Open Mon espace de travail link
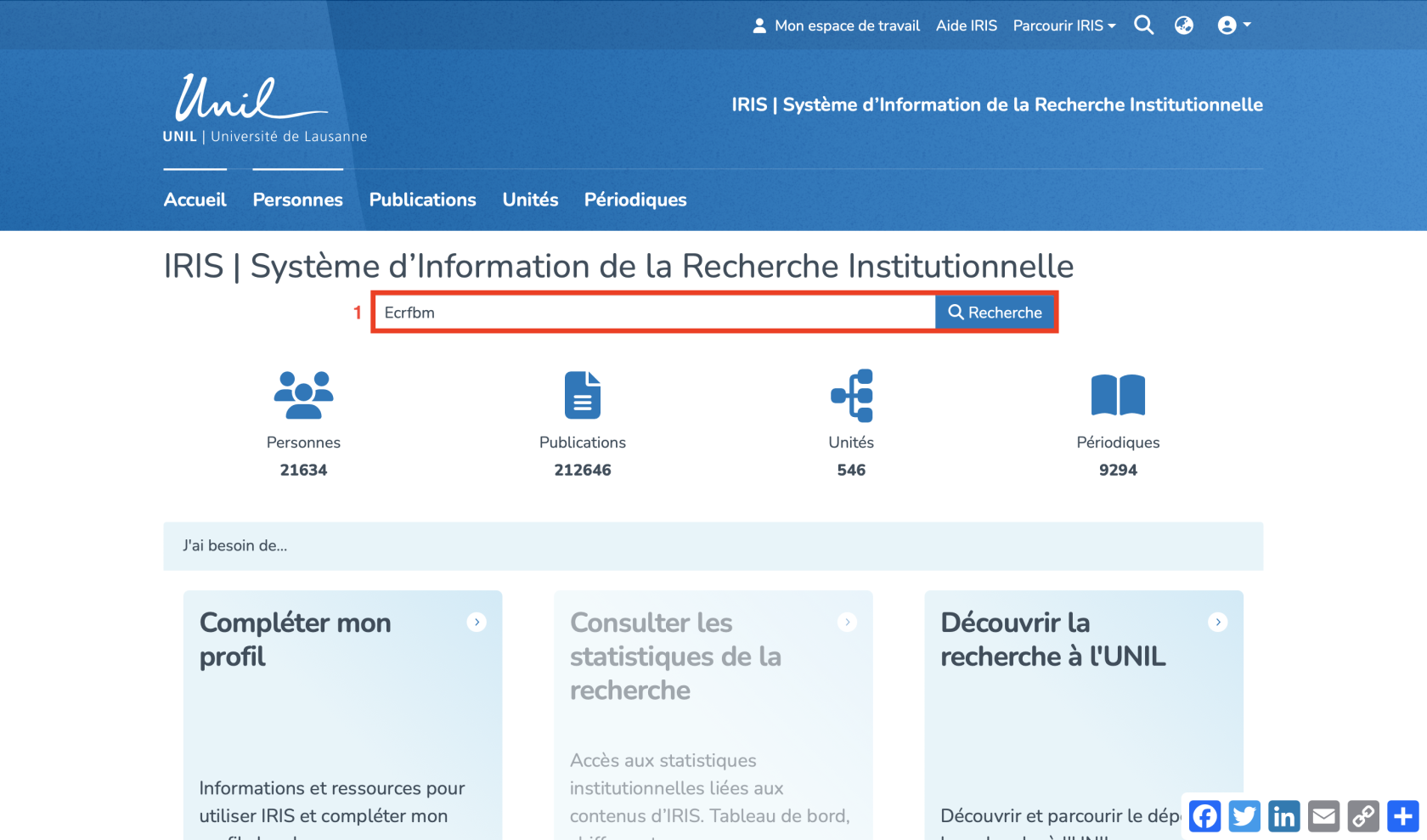The height and width of the screenshot is (840, 1427). pyautogui.click(x=837, y=25)
